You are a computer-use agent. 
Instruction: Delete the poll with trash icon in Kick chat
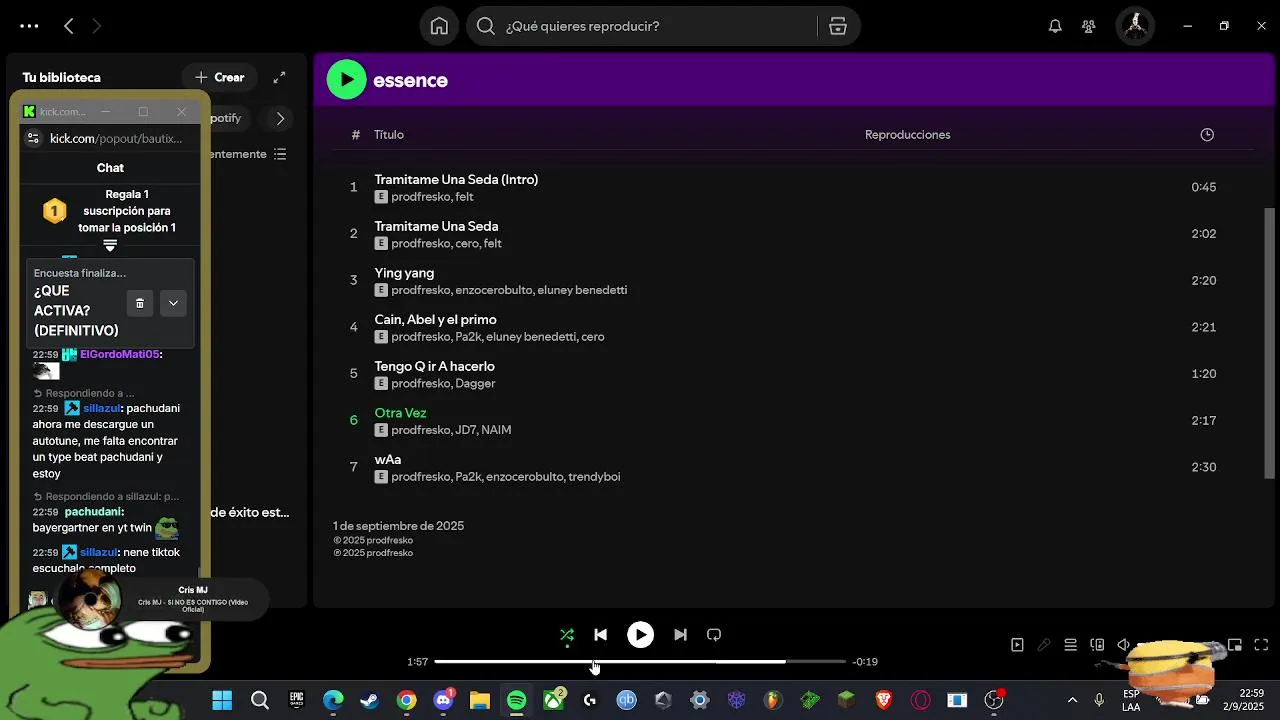pyautogui.click(x=140, y=303)
